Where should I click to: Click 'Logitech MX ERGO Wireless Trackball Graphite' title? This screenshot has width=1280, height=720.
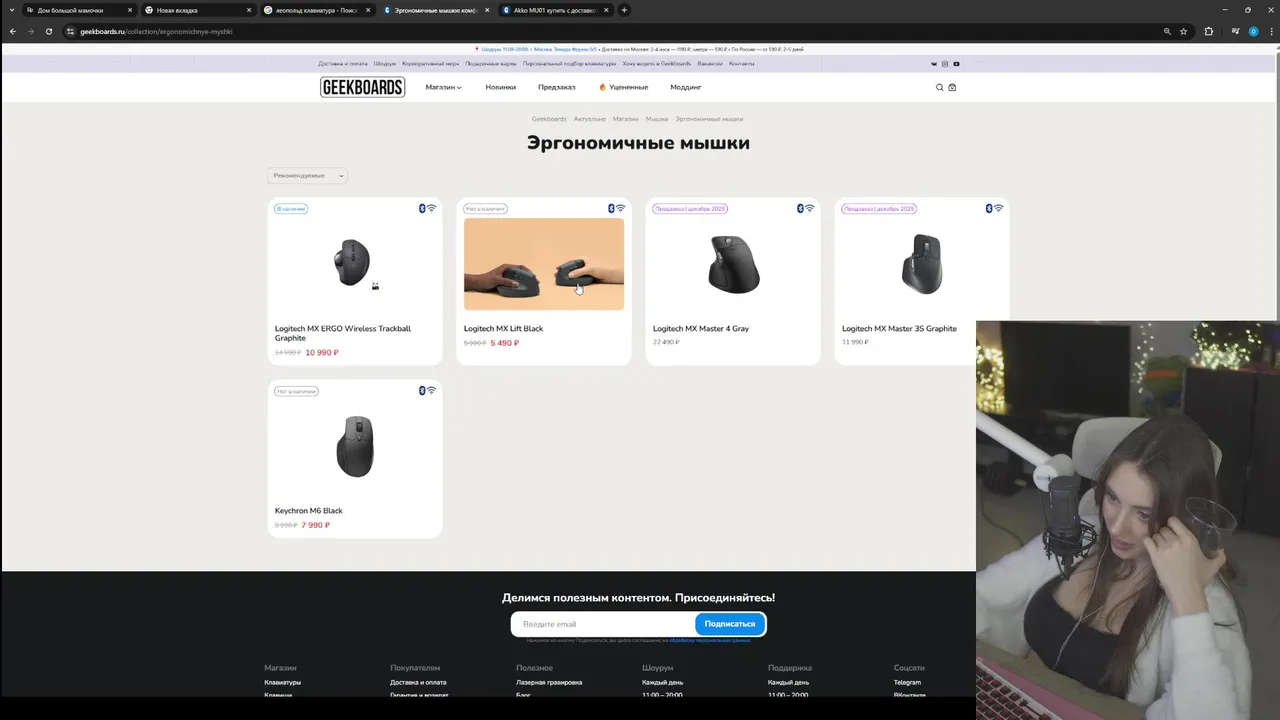click(343, 333)
